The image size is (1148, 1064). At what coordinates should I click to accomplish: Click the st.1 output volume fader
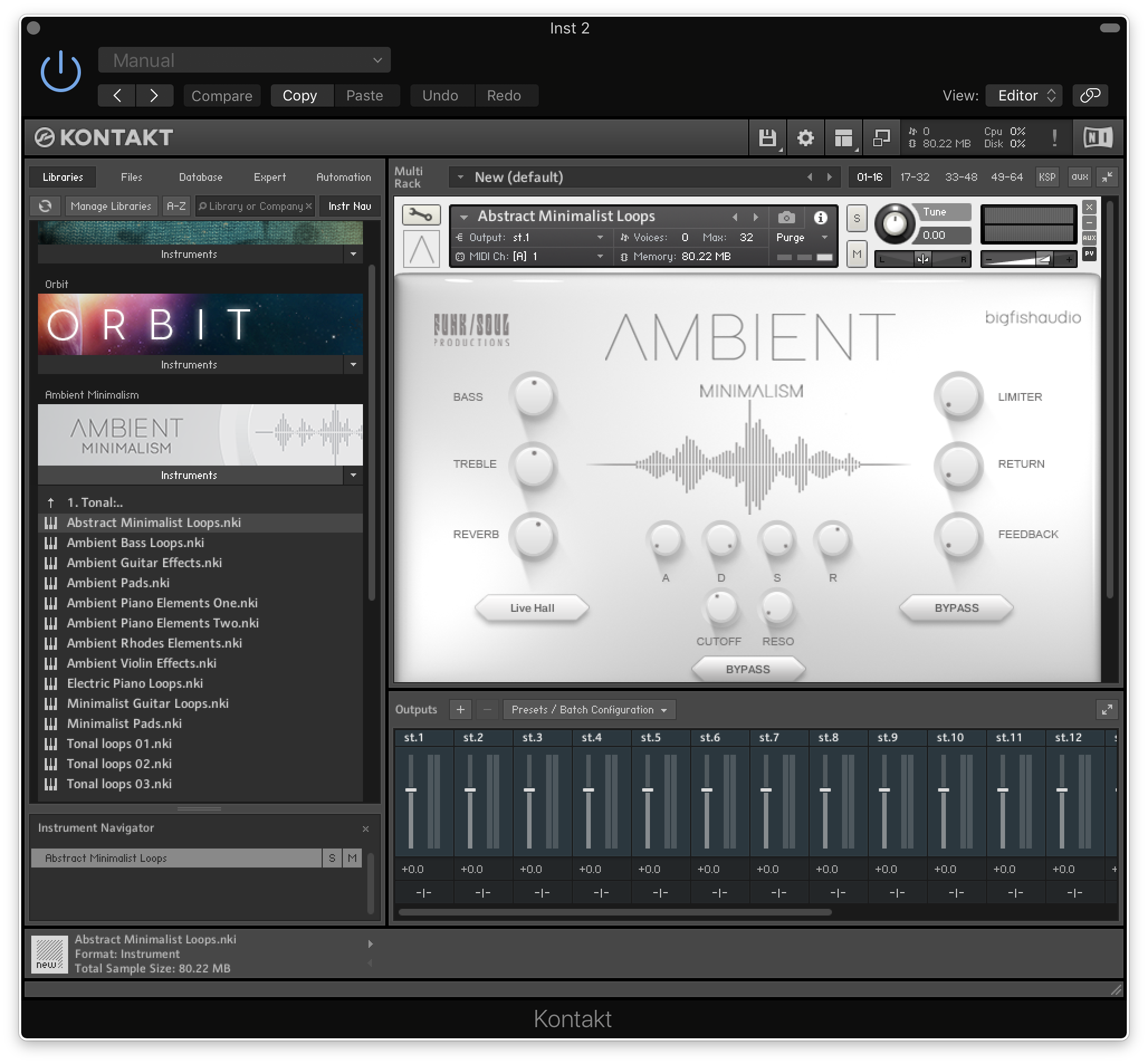click(411, 790)
